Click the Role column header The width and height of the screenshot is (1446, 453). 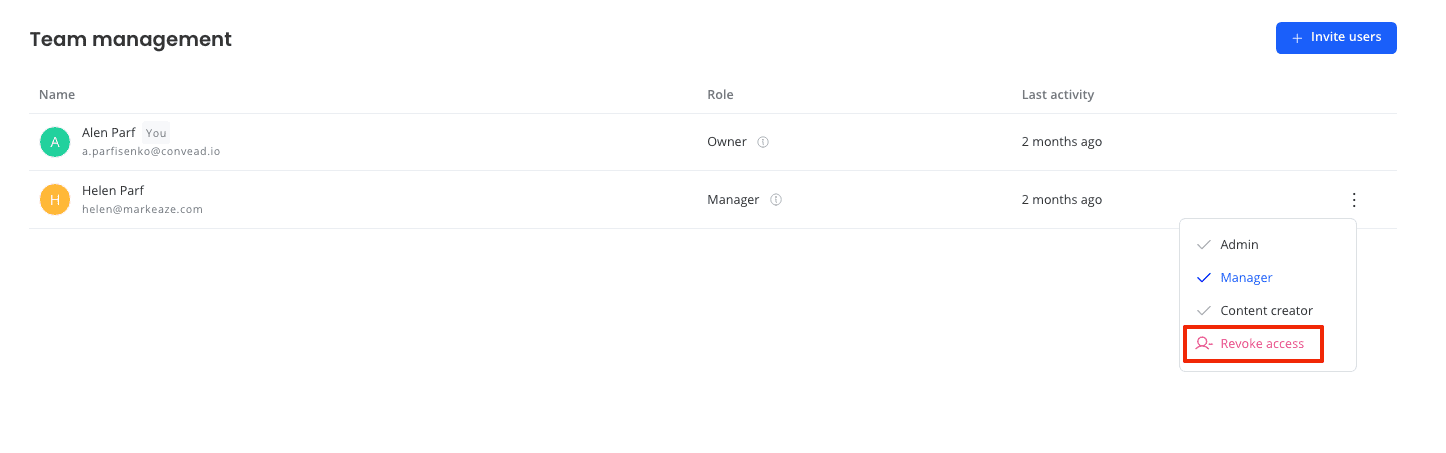(x=720, y=95)
